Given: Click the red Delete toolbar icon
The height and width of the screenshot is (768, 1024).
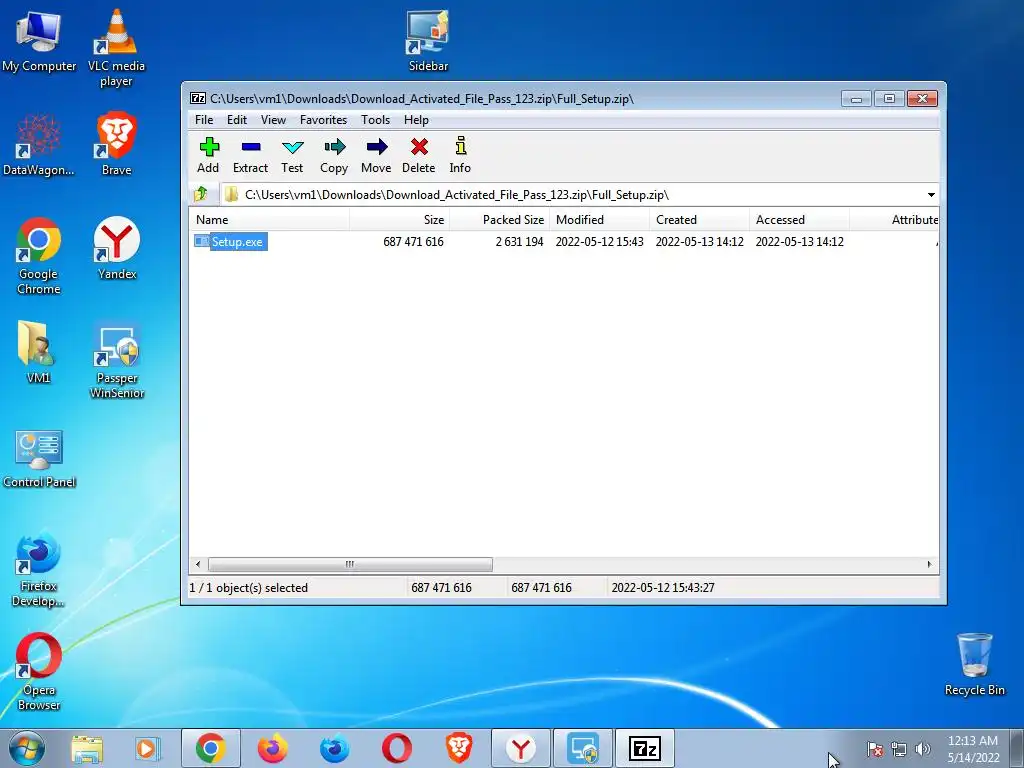Looking at the screenshot, I should 419,155.
